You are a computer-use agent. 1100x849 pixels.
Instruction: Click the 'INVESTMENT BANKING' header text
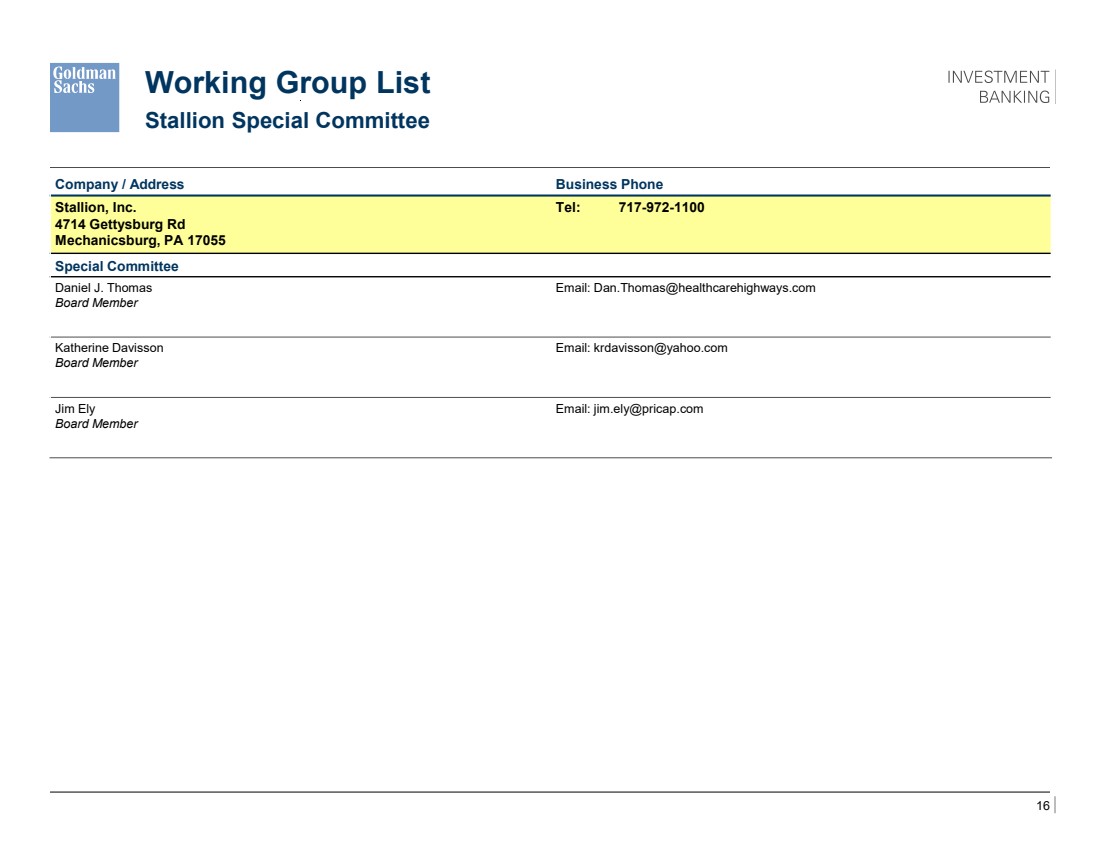(998, 87)
